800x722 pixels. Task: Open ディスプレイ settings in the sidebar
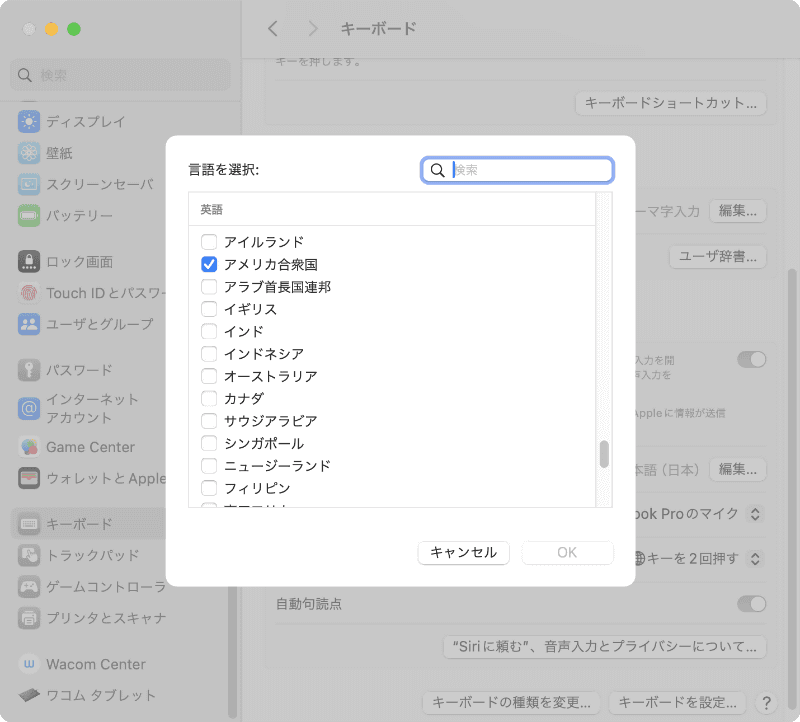click(x=70, y=121)
